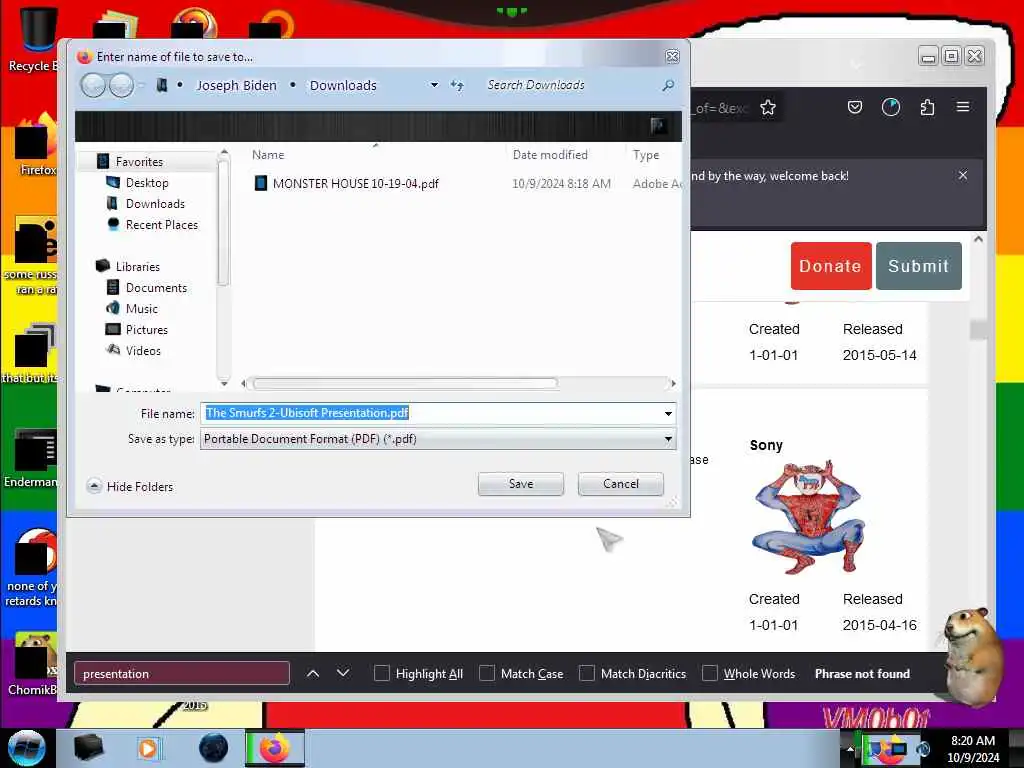Click the Save button
Image resolution: width=1024 pixels, height=768 pixels.
(520, 484)
